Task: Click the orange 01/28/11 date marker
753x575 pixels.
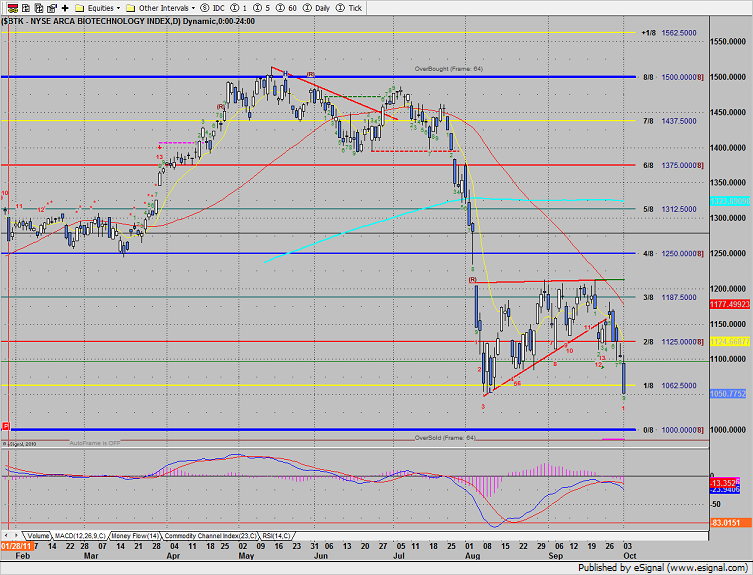Action: pyautogui.click(x=16, y=546)
